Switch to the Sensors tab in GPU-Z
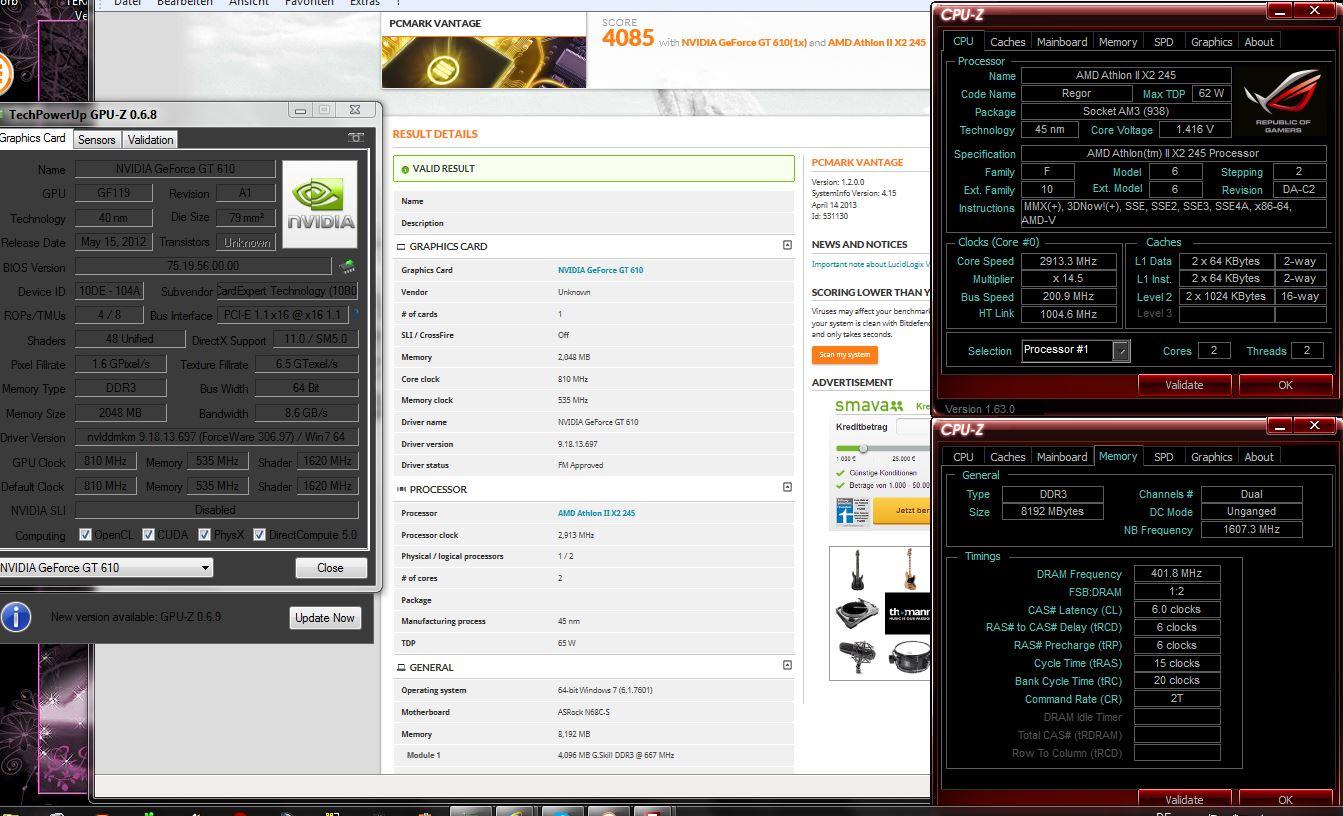Screen dimensions: 1343x816 click(97, 140)
